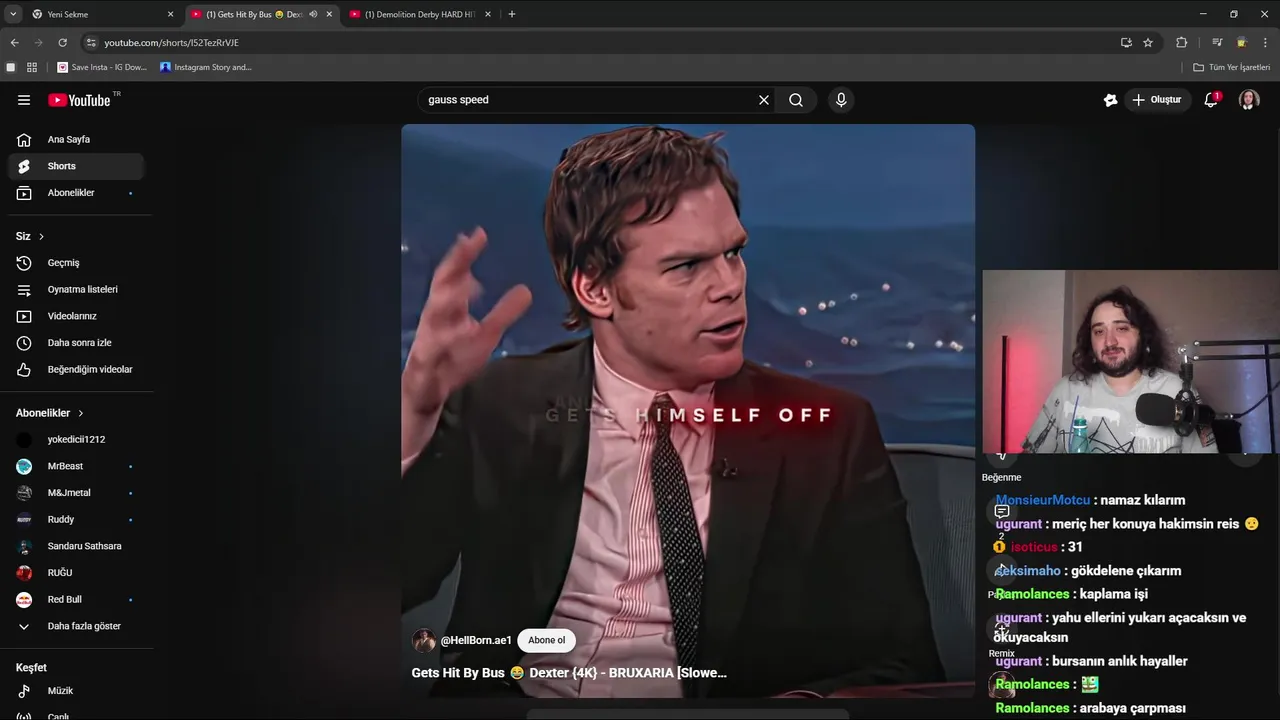Open the media control music icon

pyautogui.click(x=1217, y=43)
